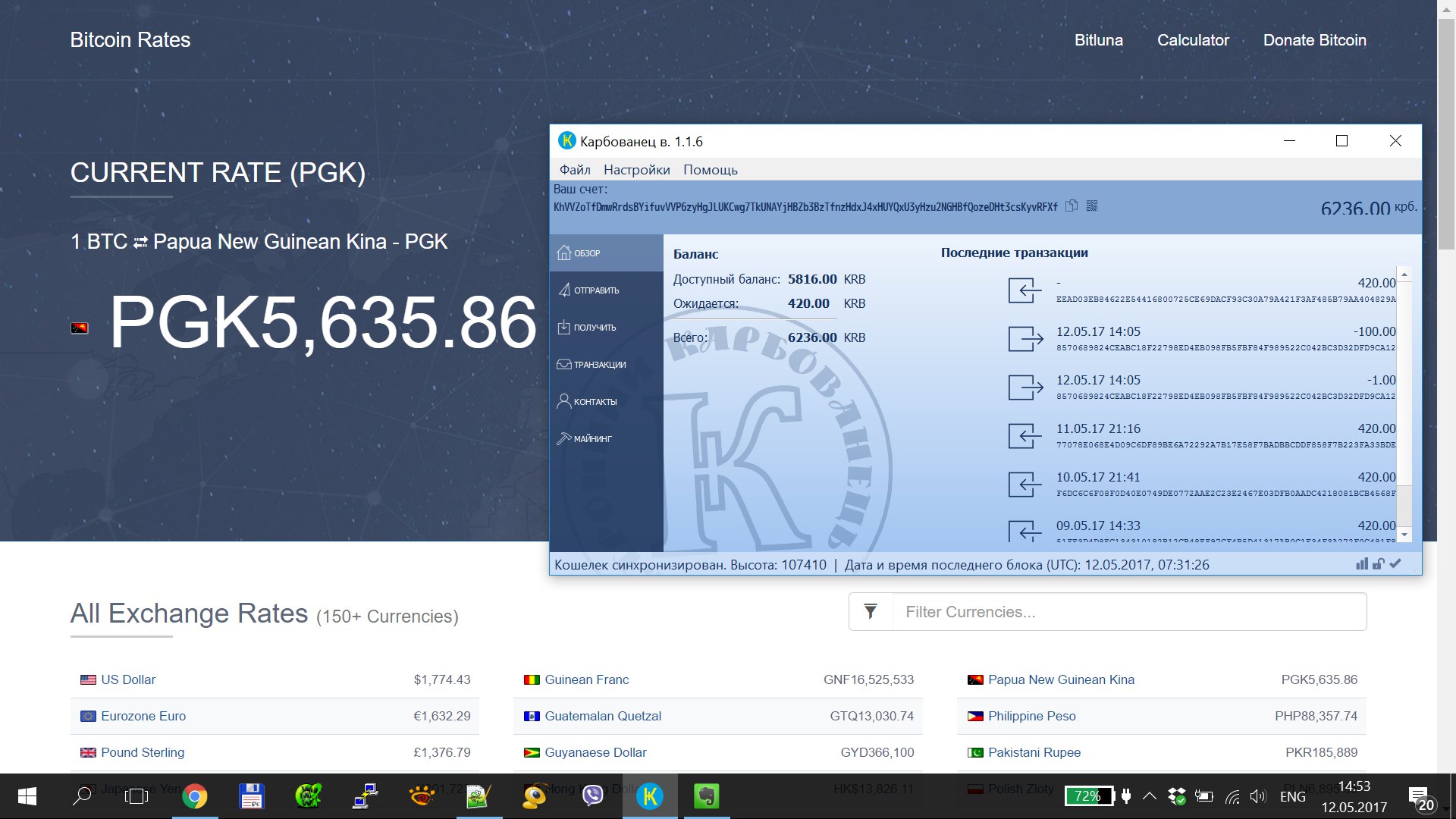The width and height of the screenshot is (1456, 819).
Task: Click the incoming arrow icon of the 10.05.17 21:41 transaction
Action: pos(1025,485)
